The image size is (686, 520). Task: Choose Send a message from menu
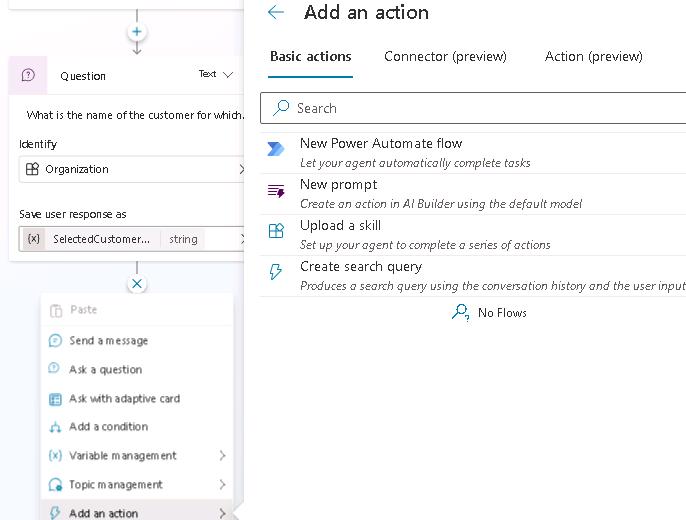[x=108, y=341]
